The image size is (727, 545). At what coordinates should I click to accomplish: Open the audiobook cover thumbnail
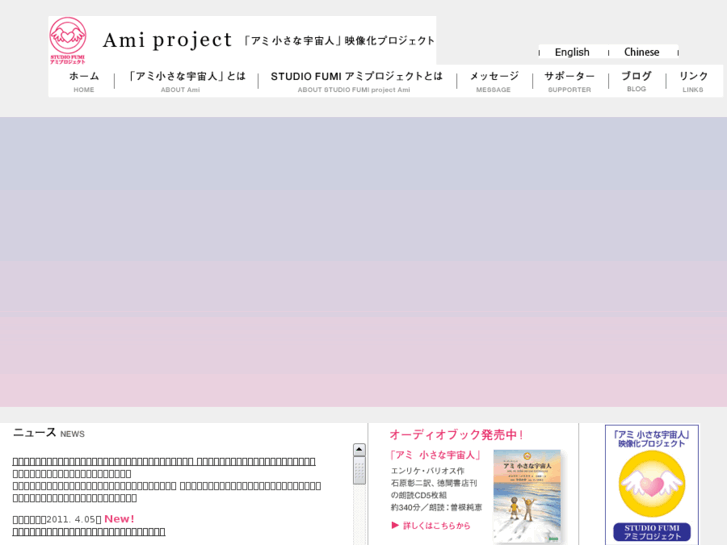[x=527, y=496]
